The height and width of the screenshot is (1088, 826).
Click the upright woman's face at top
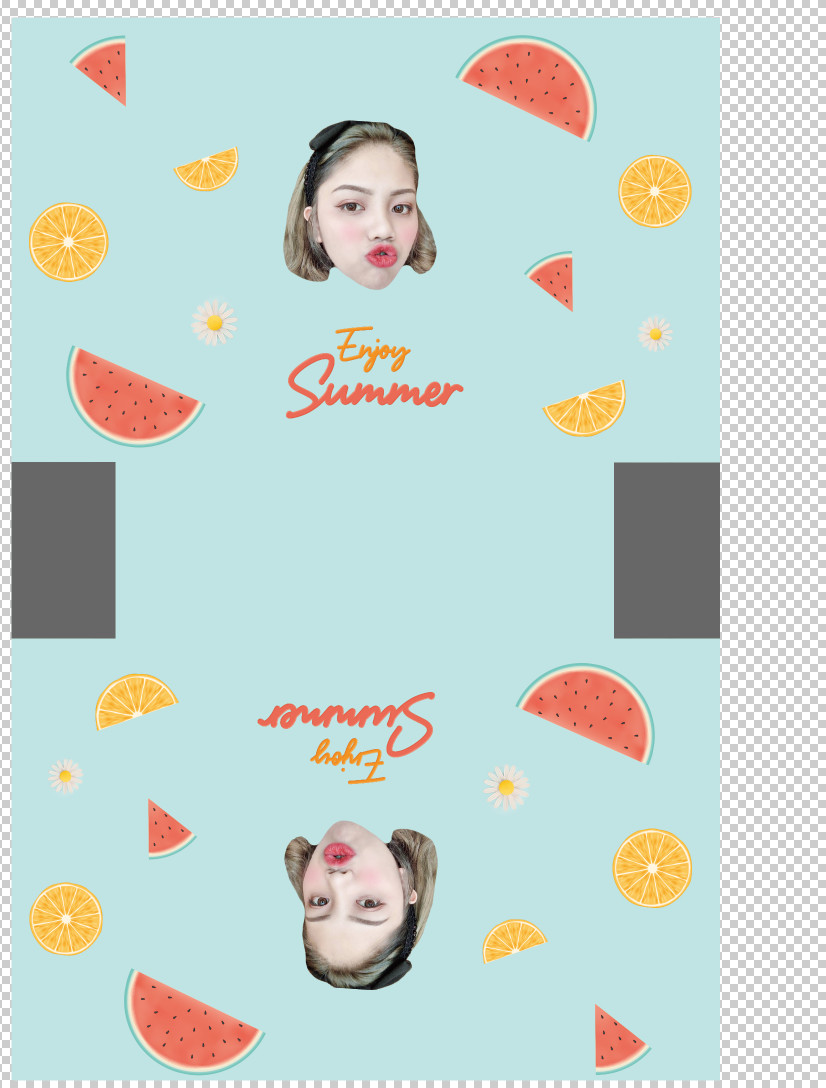(362, 208)
